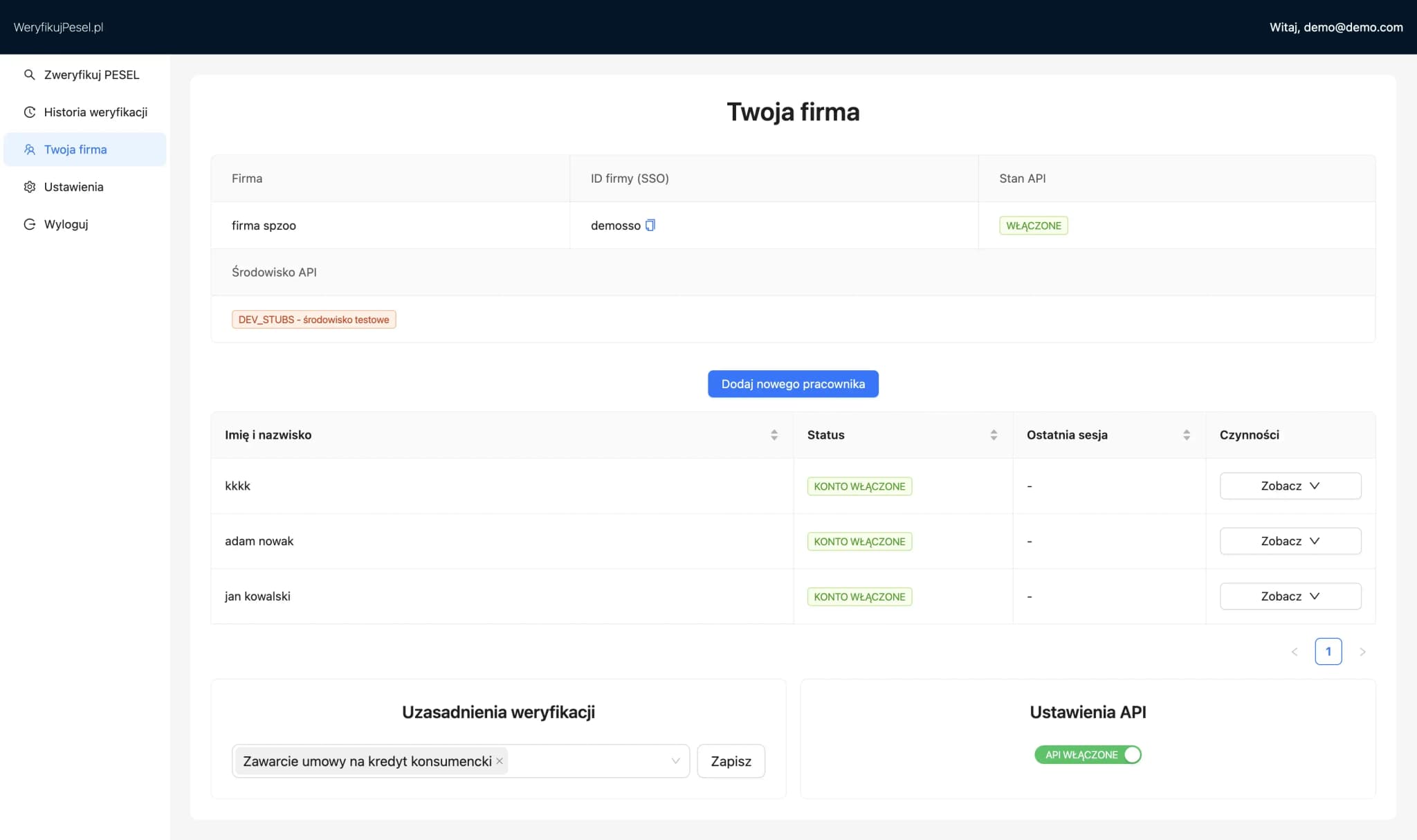The image size is (1417, 840).
Task: Go to Ustawienia menu item
Action: pos(73,187)
